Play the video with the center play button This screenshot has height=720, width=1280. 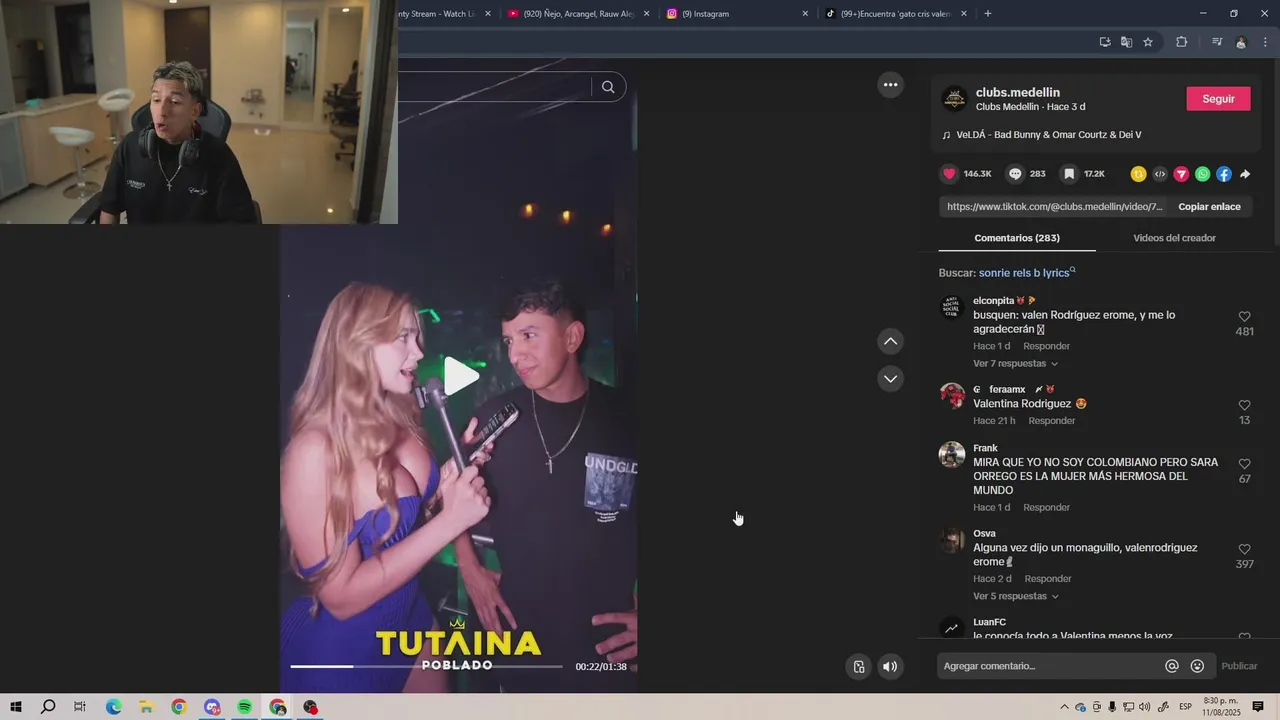click(x=461, y=376)
